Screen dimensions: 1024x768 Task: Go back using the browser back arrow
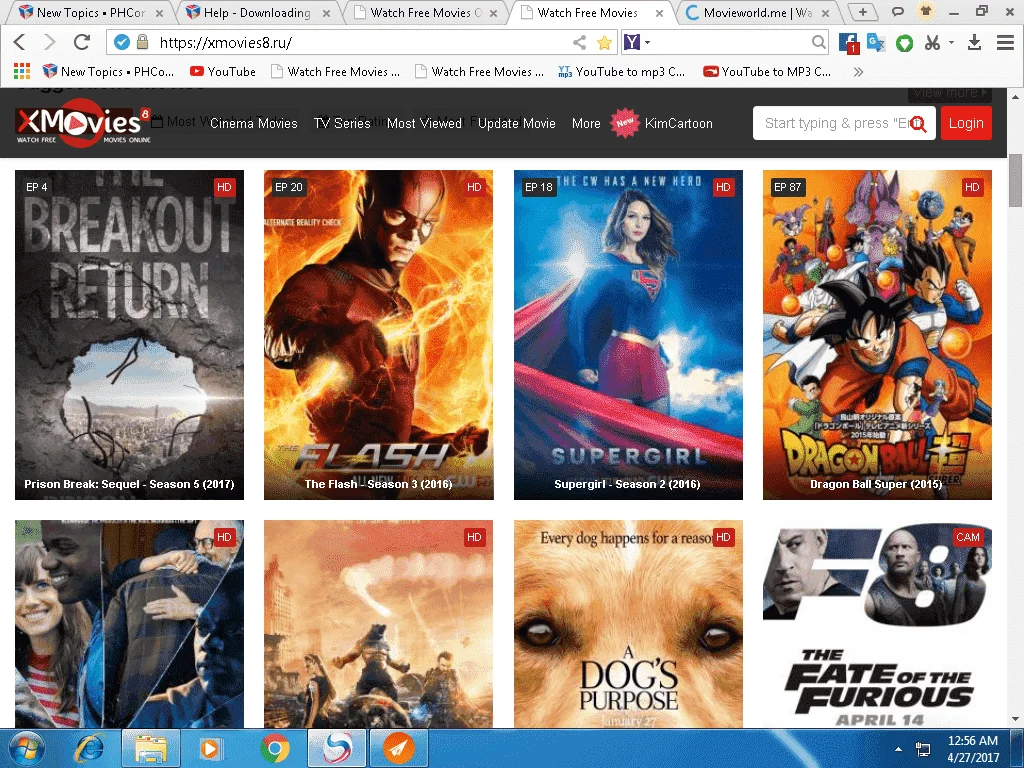coord(20,42)
